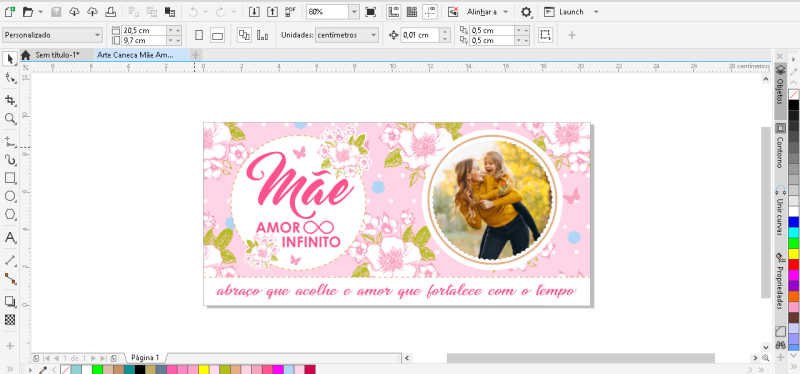The width and height of the screenshot is (800, 374).
Task: Toggle the document grid
Action: [x=412, y=11]
